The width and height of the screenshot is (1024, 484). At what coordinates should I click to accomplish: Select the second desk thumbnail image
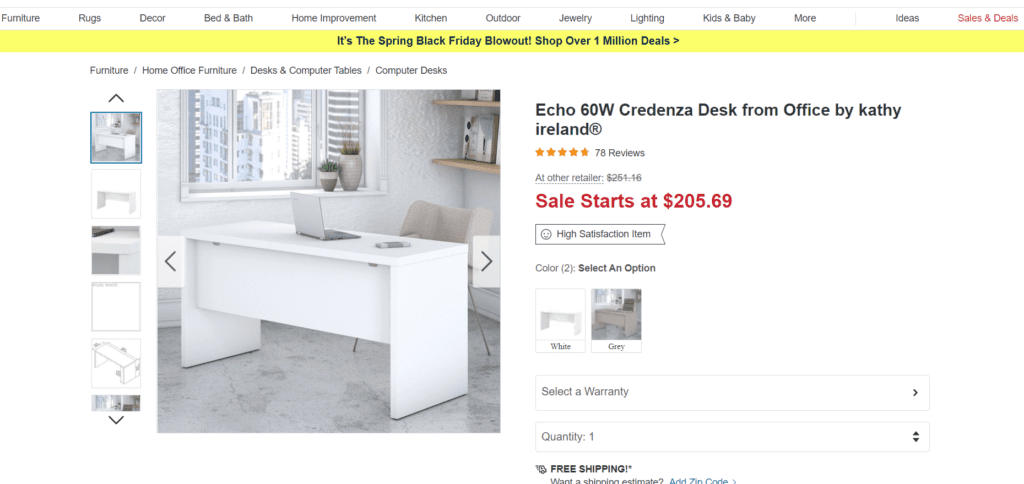(x=116, y=194)
